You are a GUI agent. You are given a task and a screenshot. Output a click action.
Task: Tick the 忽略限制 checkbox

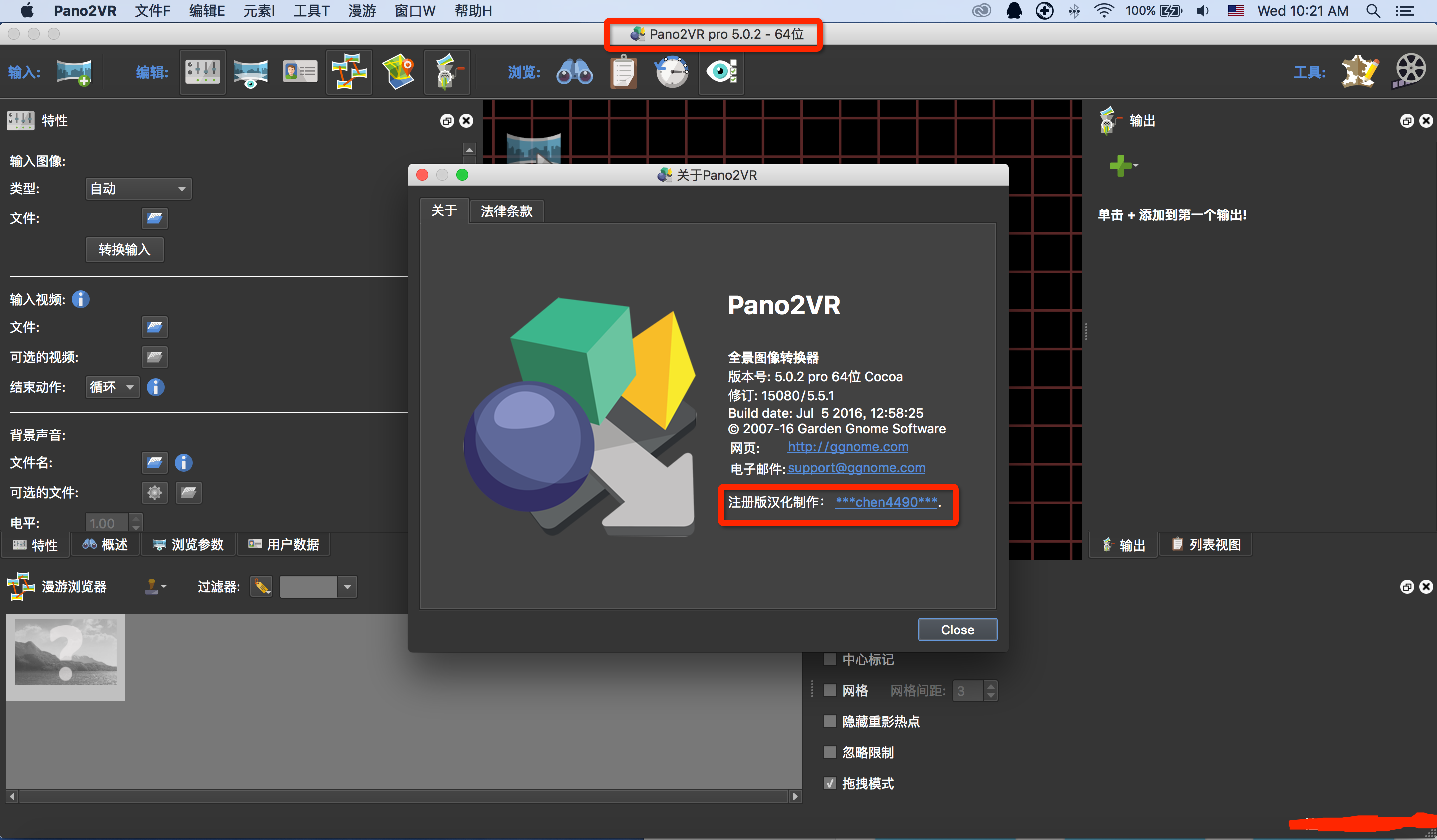pos(830,752)
